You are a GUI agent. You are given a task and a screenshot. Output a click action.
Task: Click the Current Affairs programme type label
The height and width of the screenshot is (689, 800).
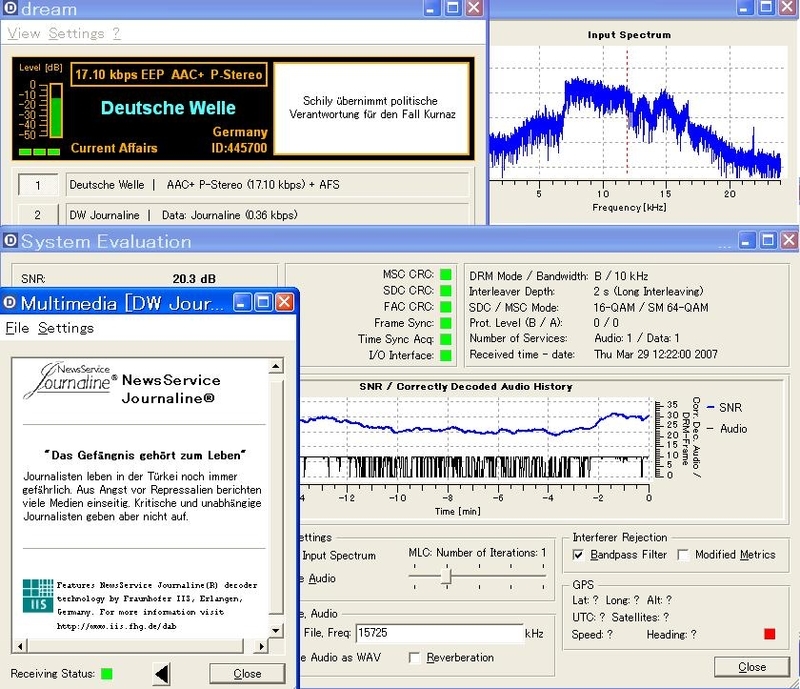(x=114, y=148)
